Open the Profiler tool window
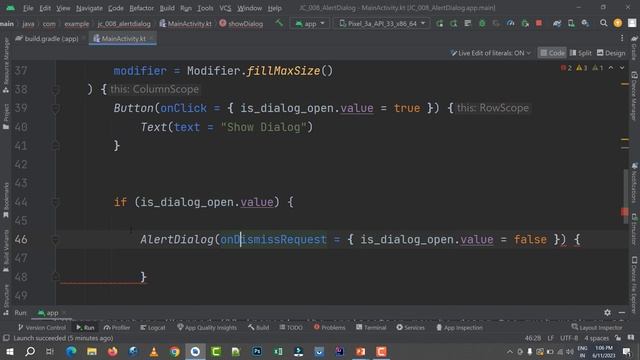This screenshot has height=360, width=640. coord(117,327)
